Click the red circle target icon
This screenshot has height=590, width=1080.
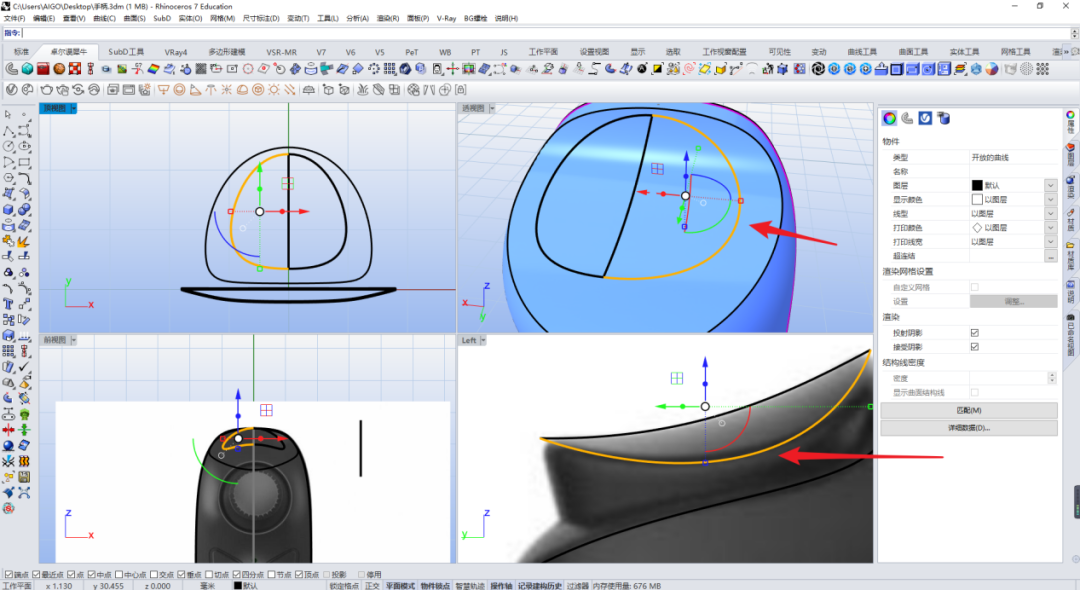click(x=249, y=69)
